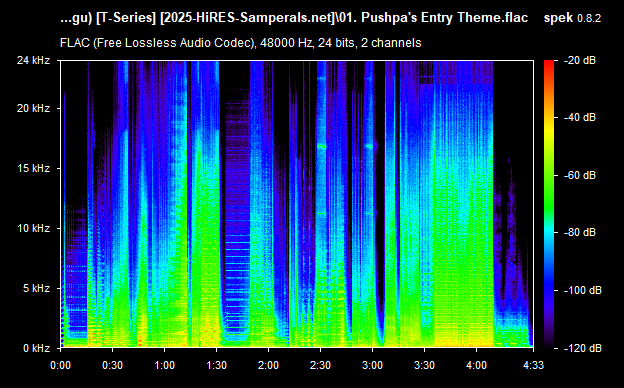Click the spek 0.8.2 version label
This screenshot has height=388, width=624.
(572, 18)
